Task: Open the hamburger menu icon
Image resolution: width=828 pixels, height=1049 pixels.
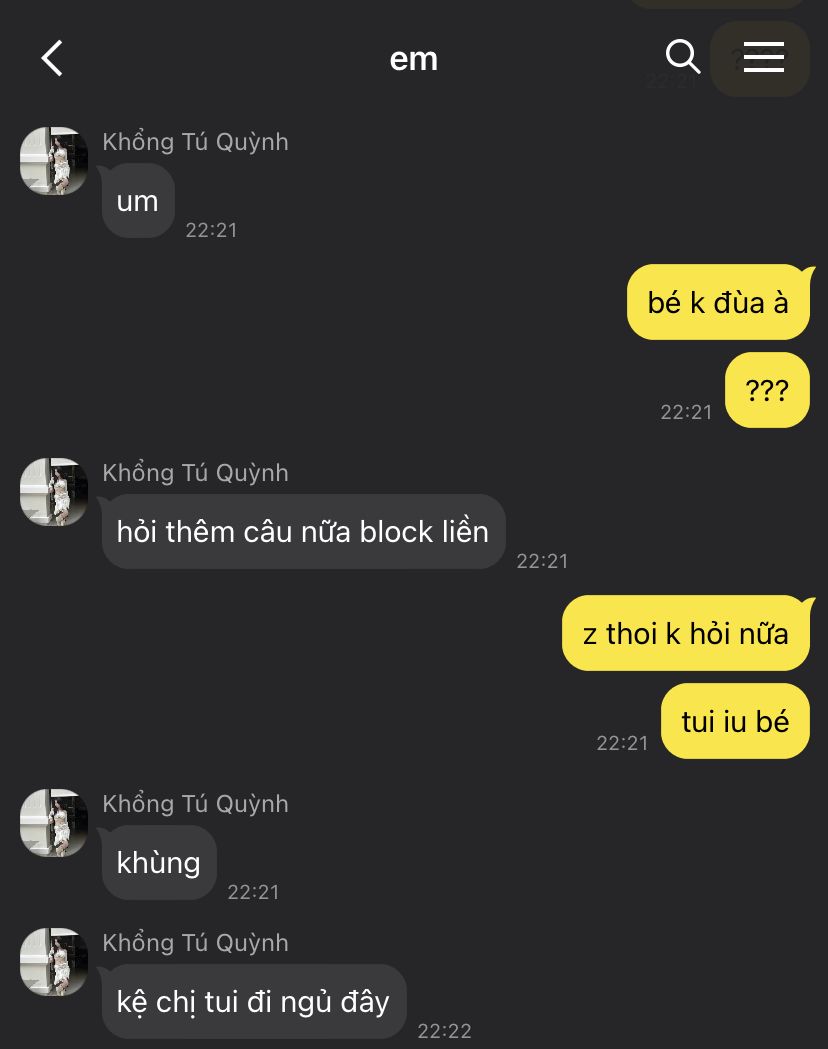Action: (x=764, y=58)
